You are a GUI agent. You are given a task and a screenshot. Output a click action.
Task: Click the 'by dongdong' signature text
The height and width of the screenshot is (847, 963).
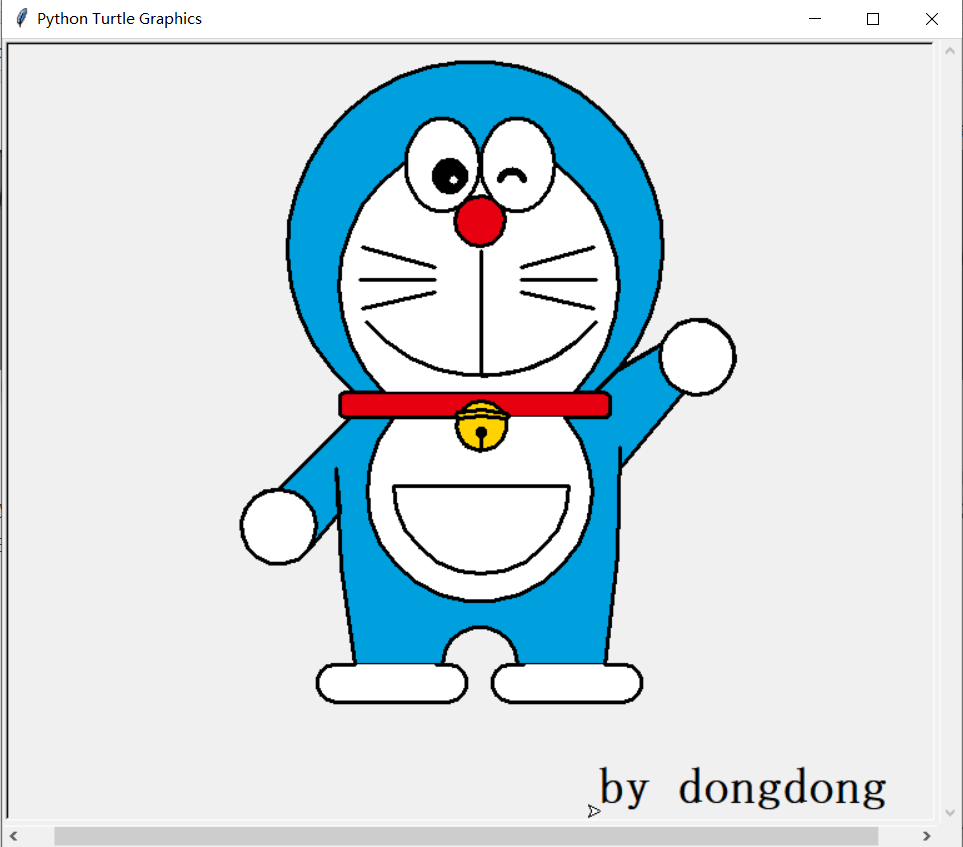(743, 787)
